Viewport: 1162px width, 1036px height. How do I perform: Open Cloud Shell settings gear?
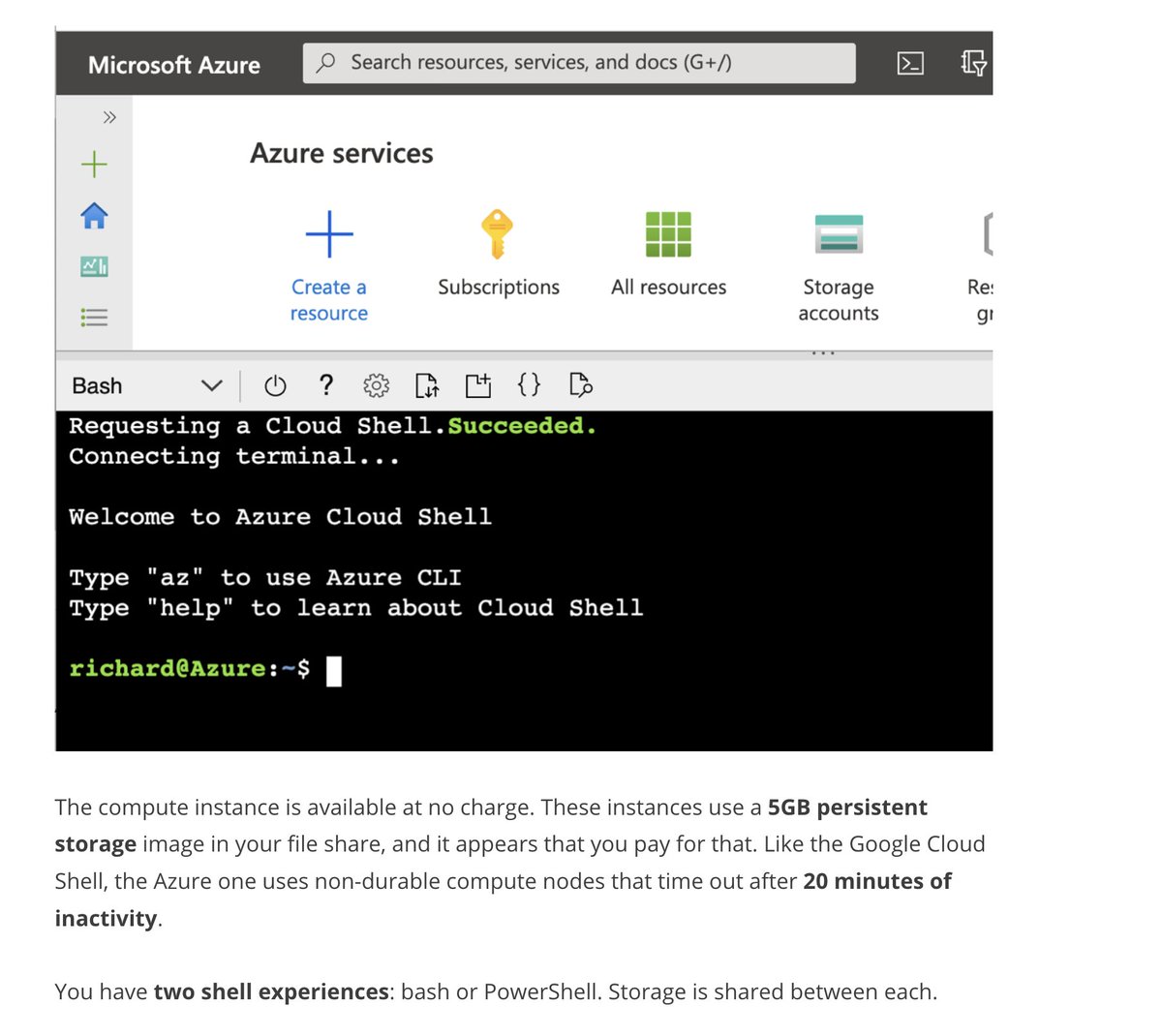376,386
